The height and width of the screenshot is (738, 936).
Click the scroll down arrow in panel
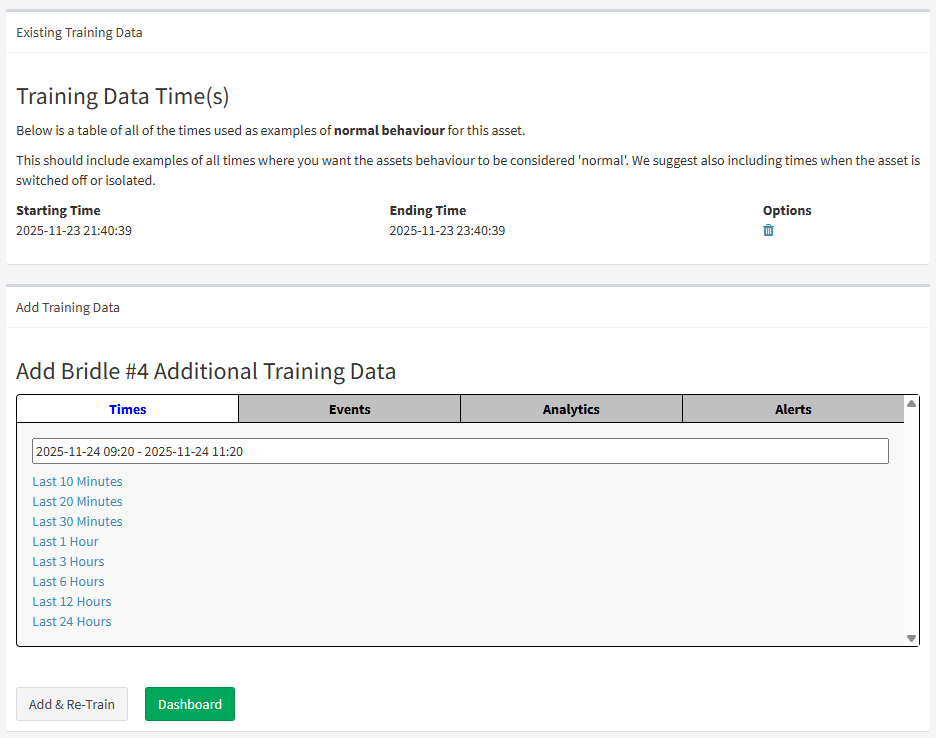click(911, 638)
